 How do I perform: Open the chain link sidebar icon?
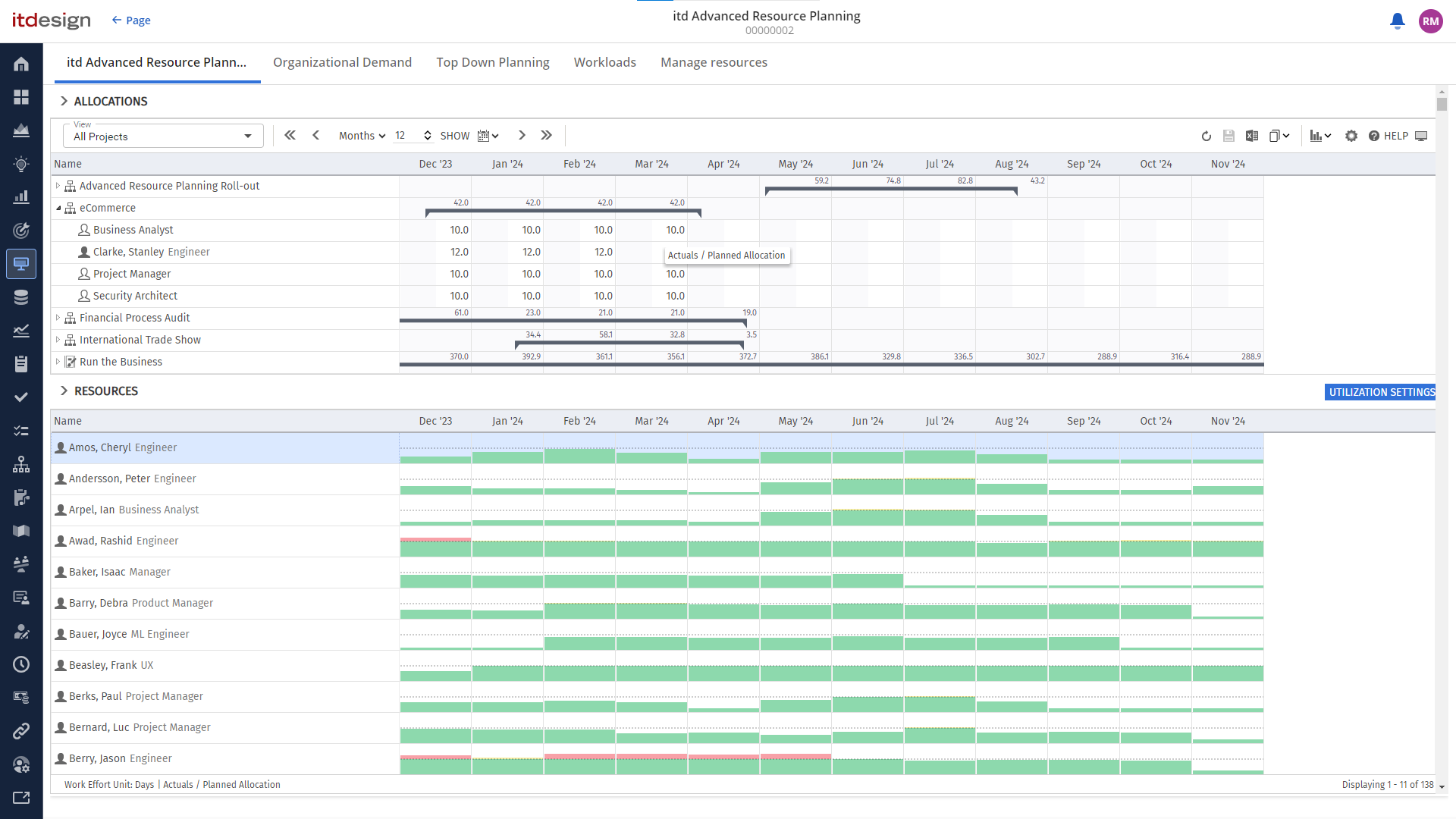[x=21, y=731]
